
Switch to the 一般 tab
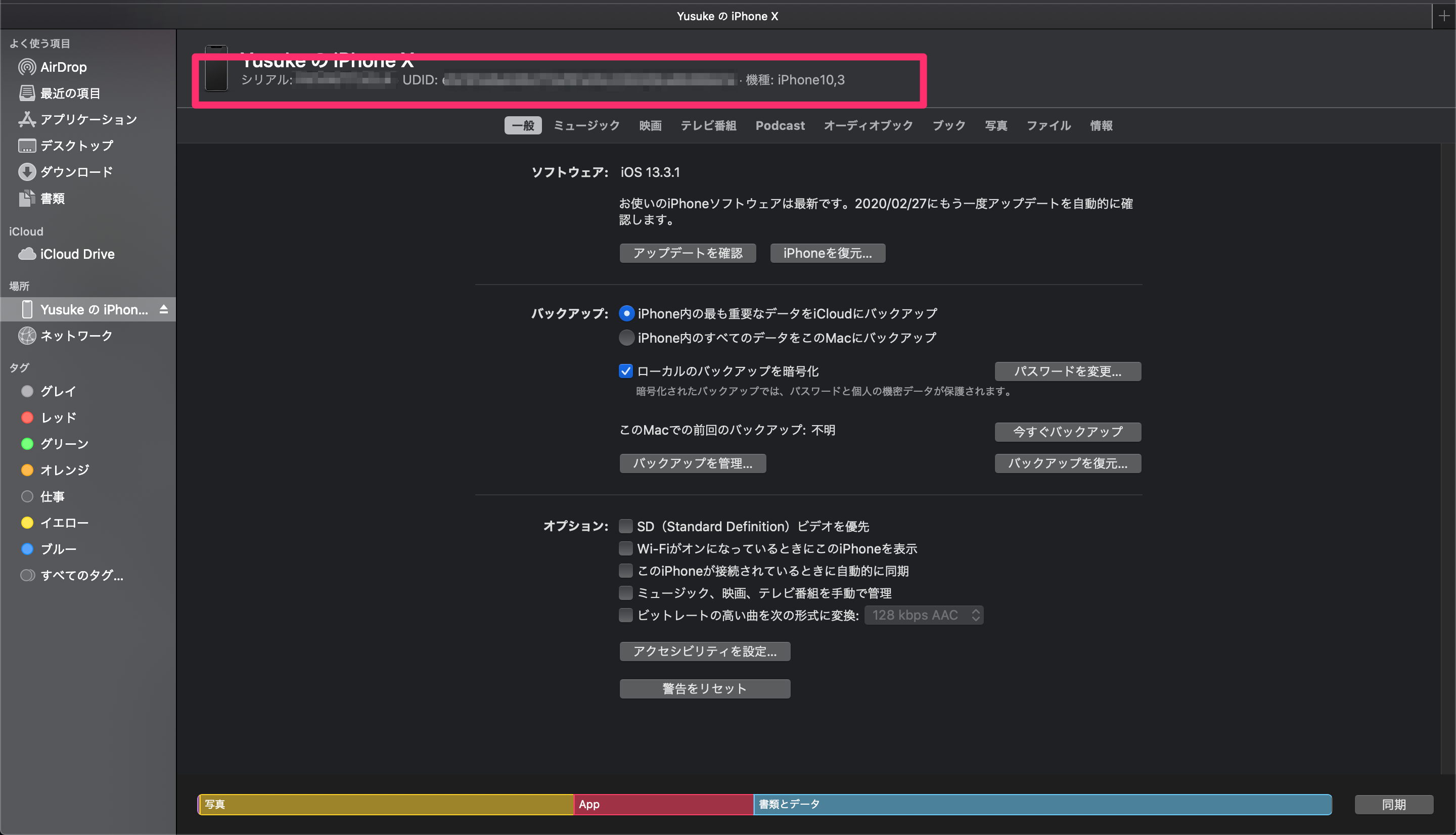click(x=523, y=125)
